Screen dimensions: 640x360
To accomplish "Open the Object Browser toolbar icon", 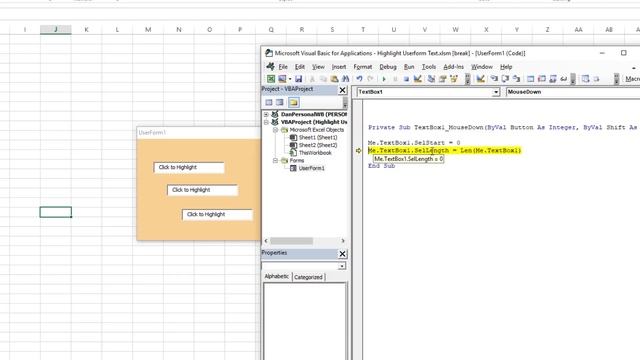I will coord(453,79).
